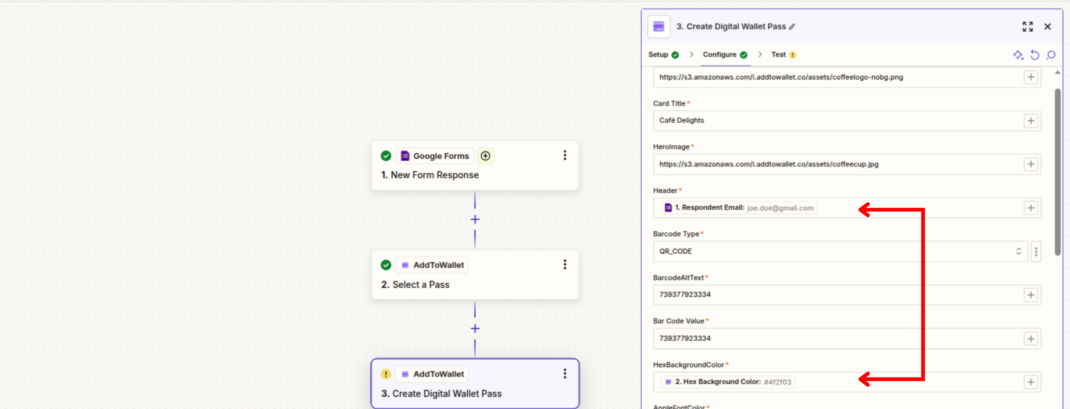Viewport: 1070px width, 409px height.
Task: Click the green check status on step 1
Action: (x=386, y=156)
